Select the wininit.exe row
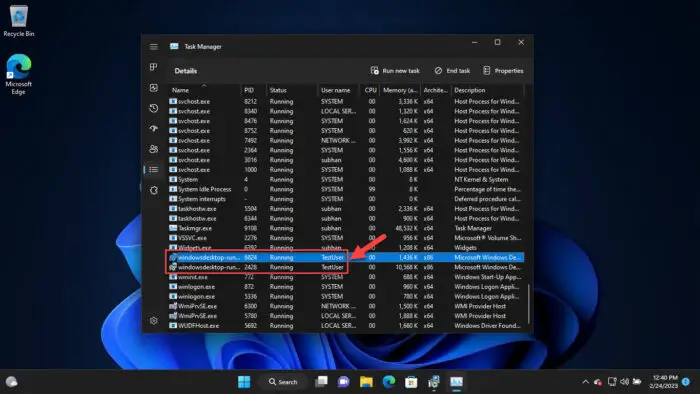This screenshot has width=700, height=394. pos(346,277)
